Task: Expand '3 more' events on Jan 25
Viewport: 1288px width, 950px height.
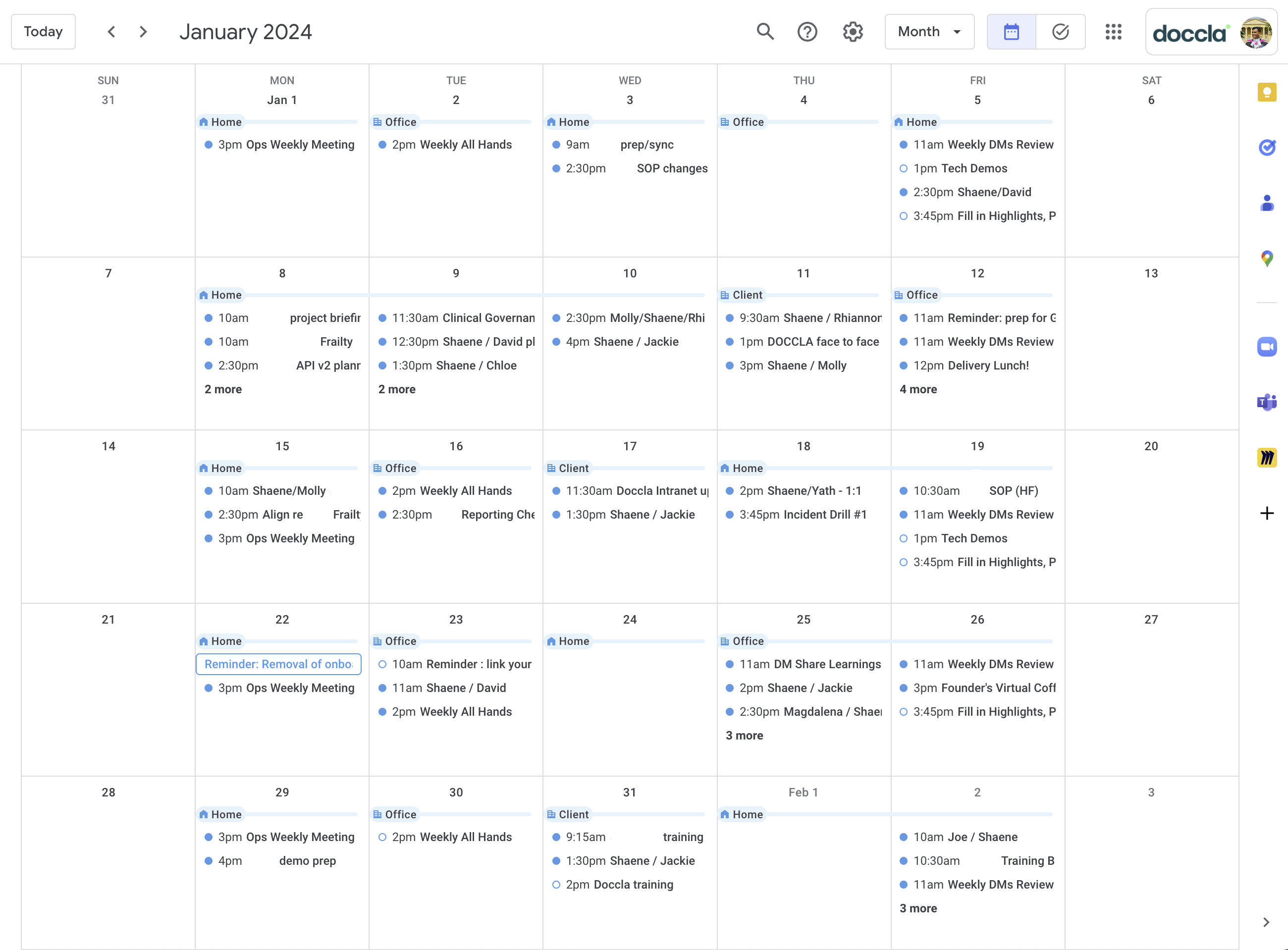Action: [x=744, y=736]
